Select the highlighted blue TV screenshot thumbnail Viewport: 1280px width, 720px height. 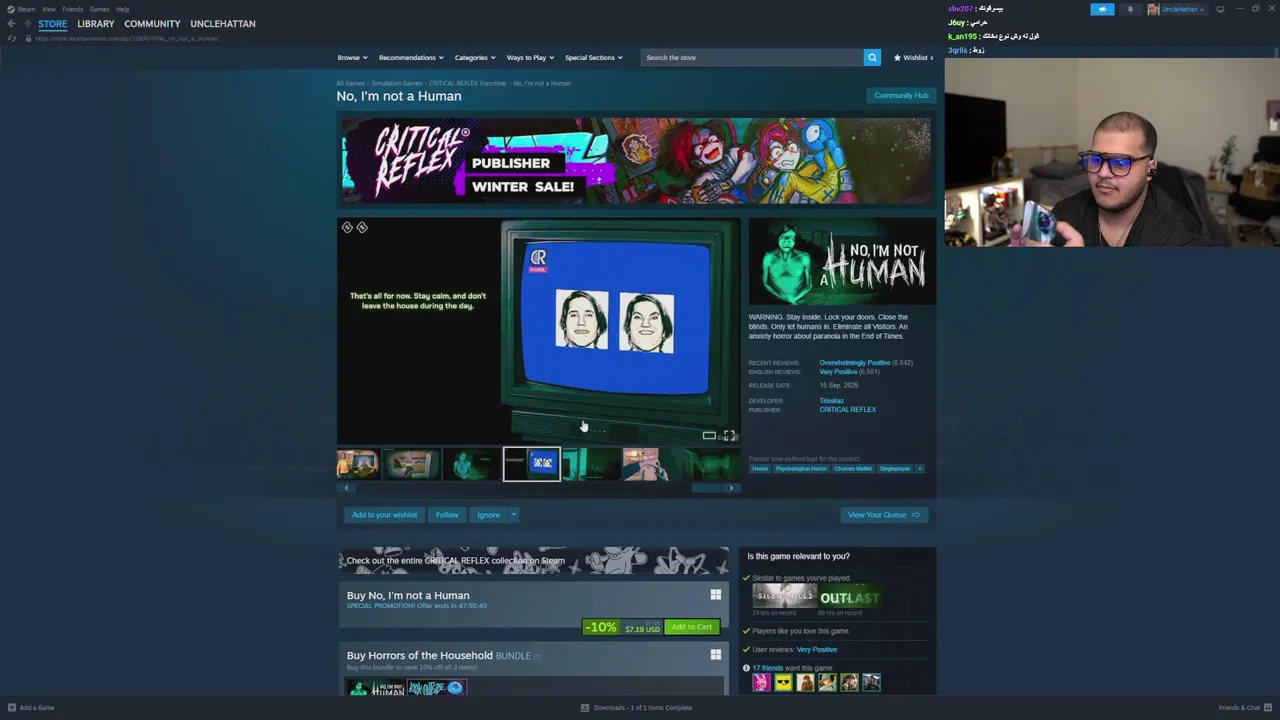[x=531, y=464]
